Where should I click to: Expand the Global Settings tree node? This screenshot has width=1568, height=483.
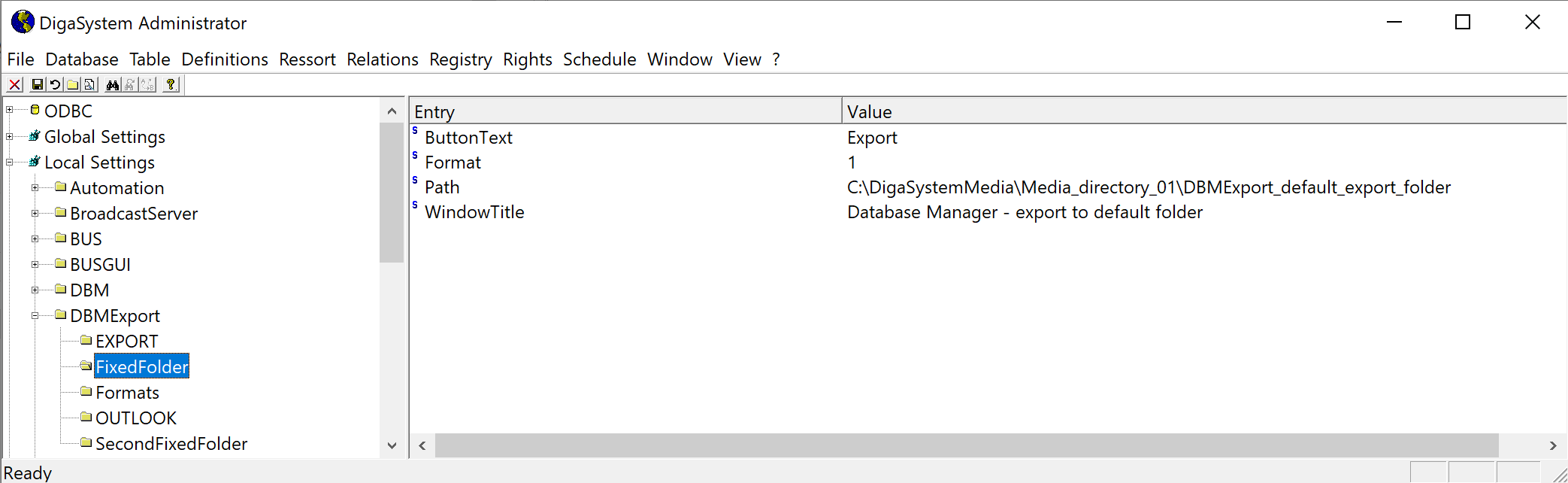[10, 137]
